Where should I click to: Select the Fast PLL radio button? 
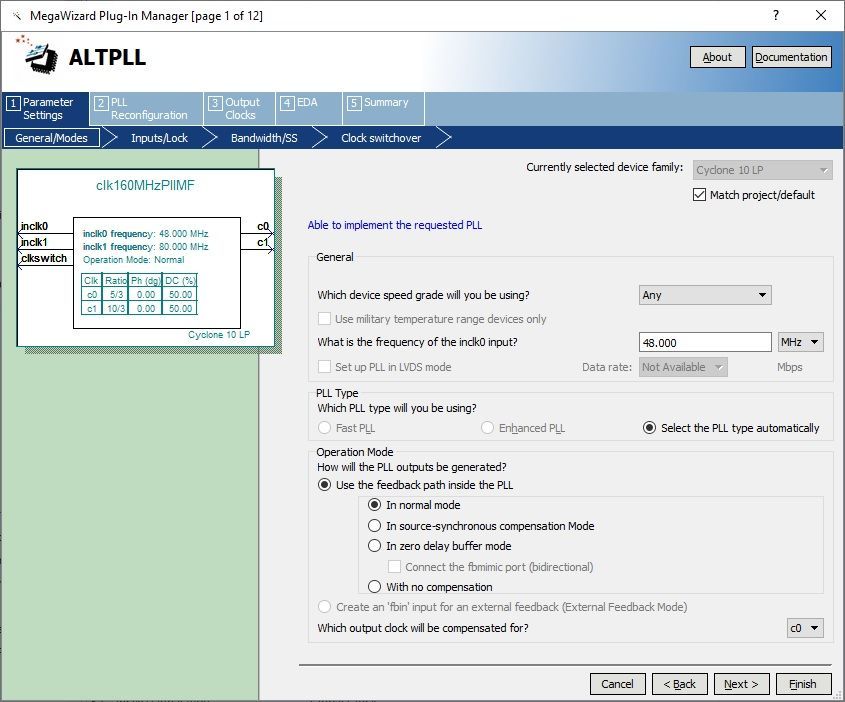click(x=324, y=428)
